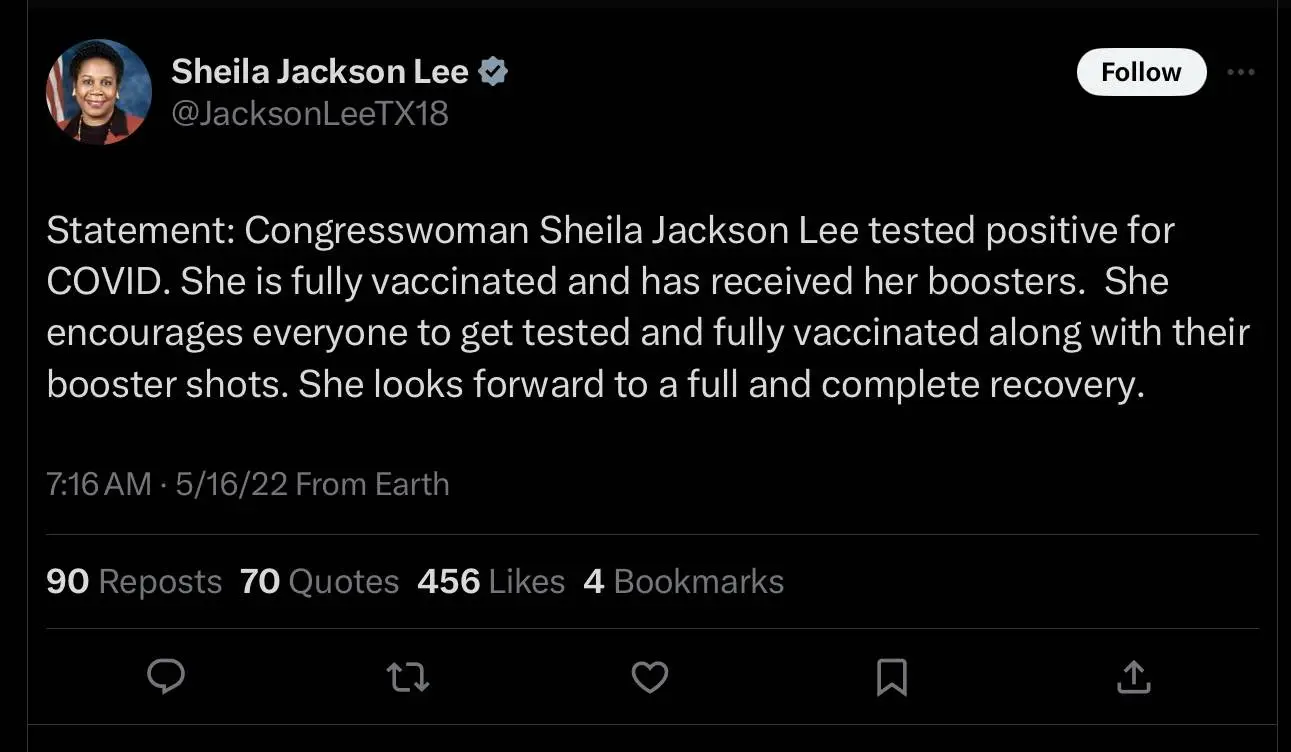Viewport: 1291px width, 752px height.
Task: Click the 5/16/22 date in the timestamp
Action: pos(231,485)
